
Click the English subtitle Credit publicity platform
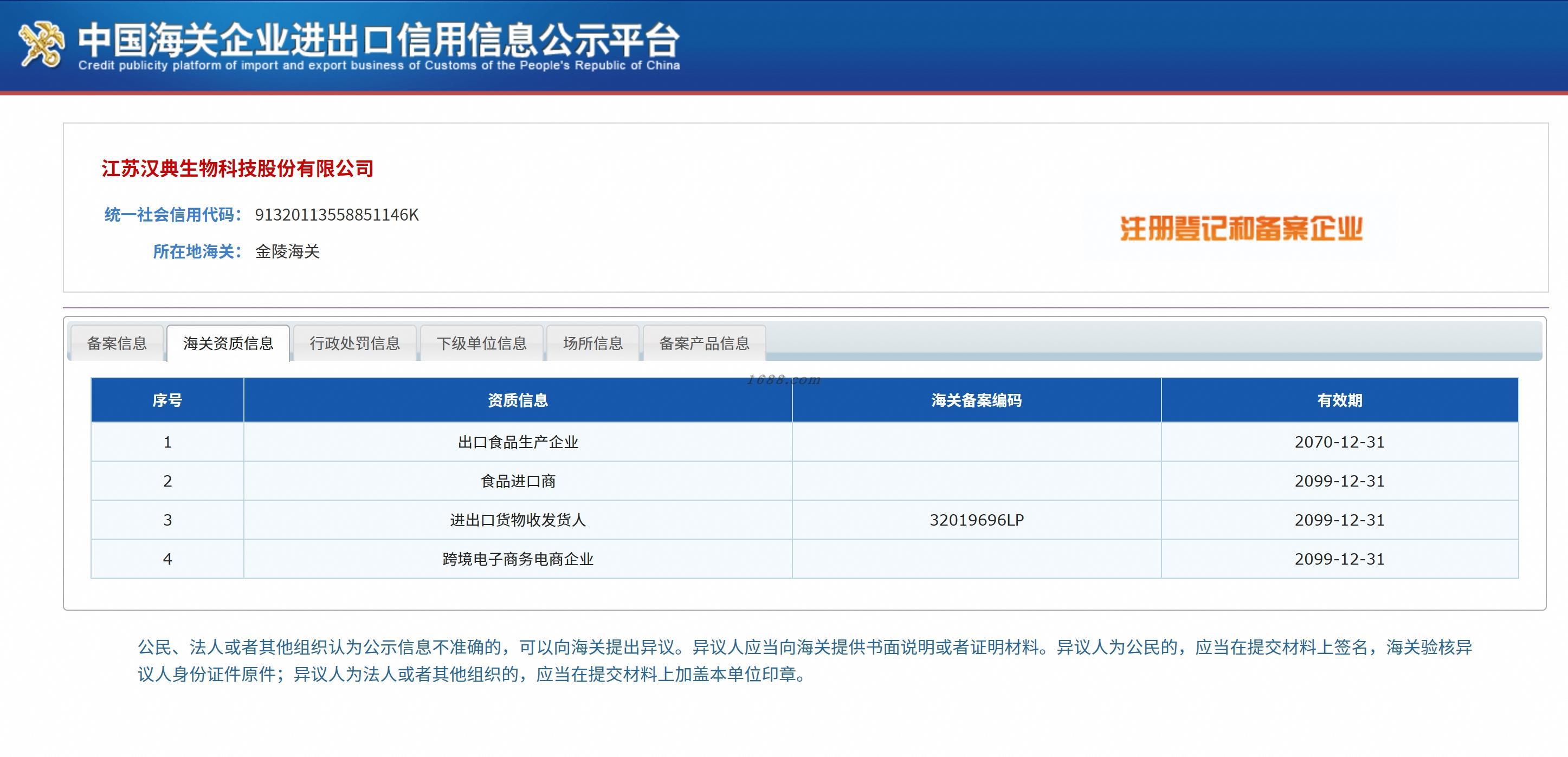pos(379,65)
